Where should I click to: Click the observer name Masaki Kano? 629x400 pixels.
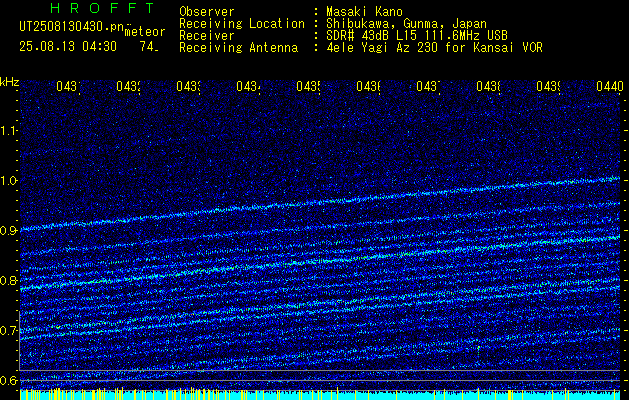(365, 12)
